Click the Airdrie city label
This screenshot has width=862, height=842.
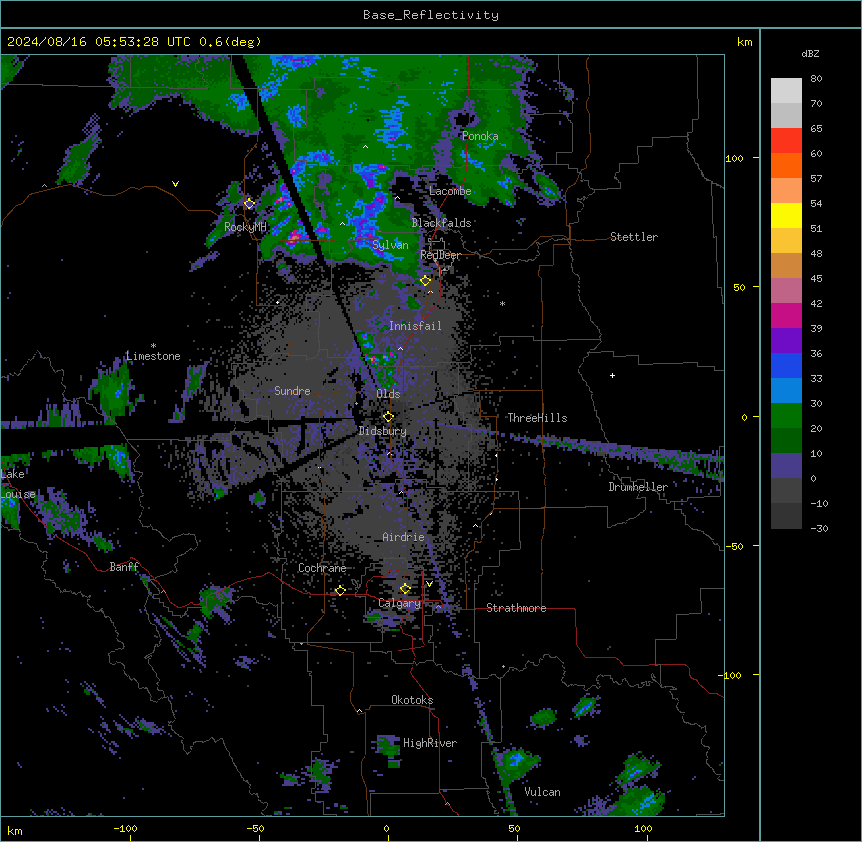(x=403, y=537)
